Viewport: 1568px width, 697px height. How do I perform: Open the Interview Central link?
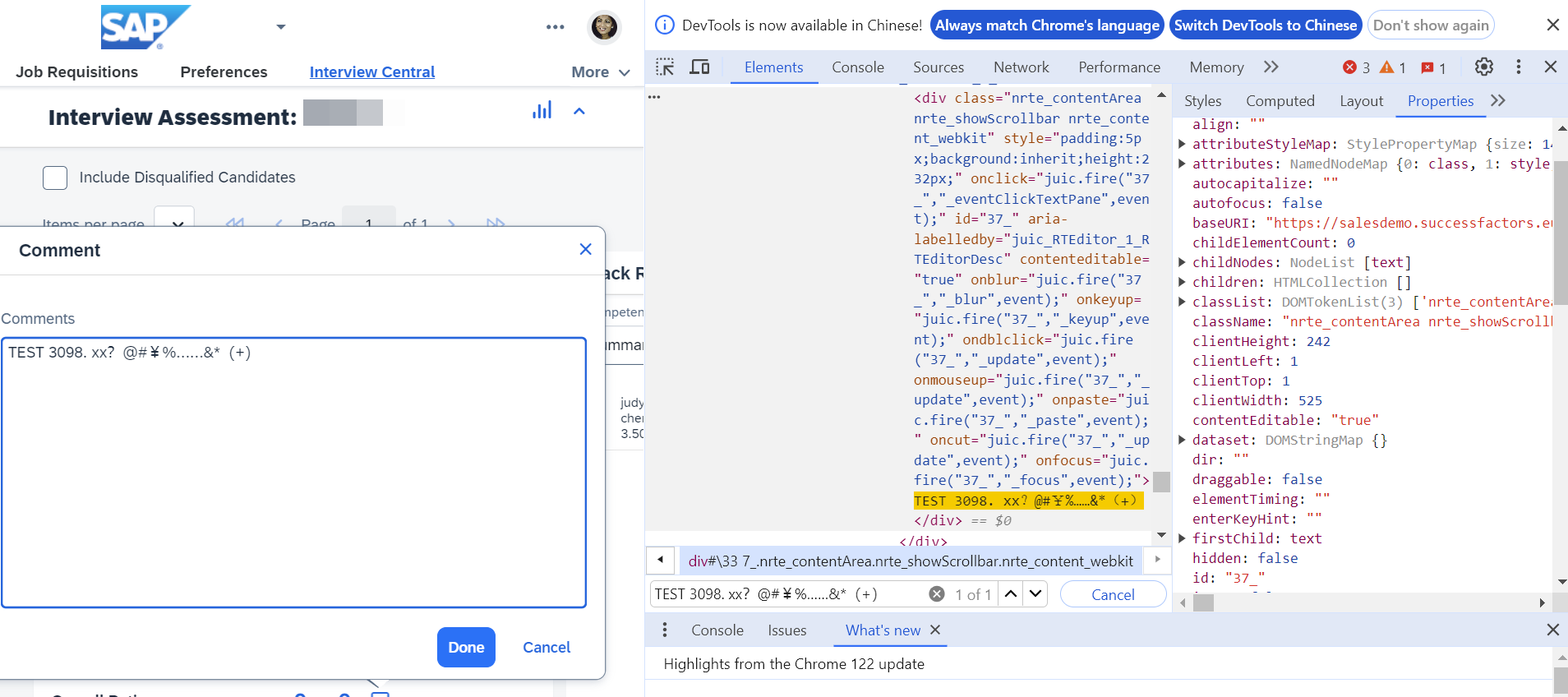[372, 72]
